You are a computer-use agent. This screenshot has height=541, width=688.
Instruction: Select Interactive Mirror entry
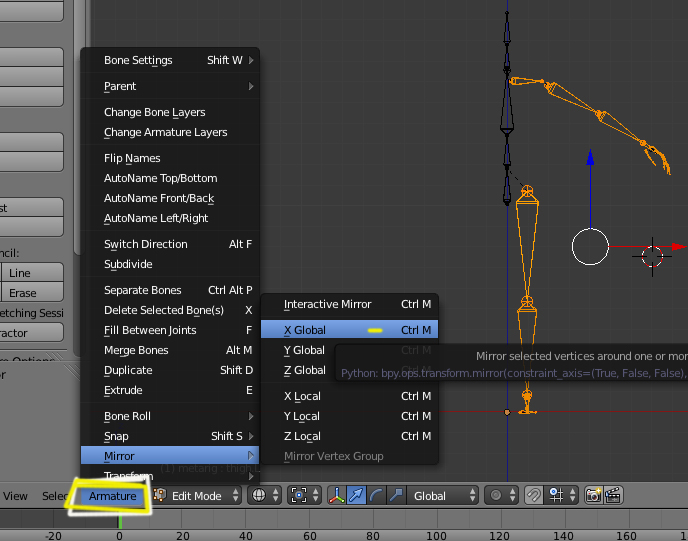tap(349, 304)
